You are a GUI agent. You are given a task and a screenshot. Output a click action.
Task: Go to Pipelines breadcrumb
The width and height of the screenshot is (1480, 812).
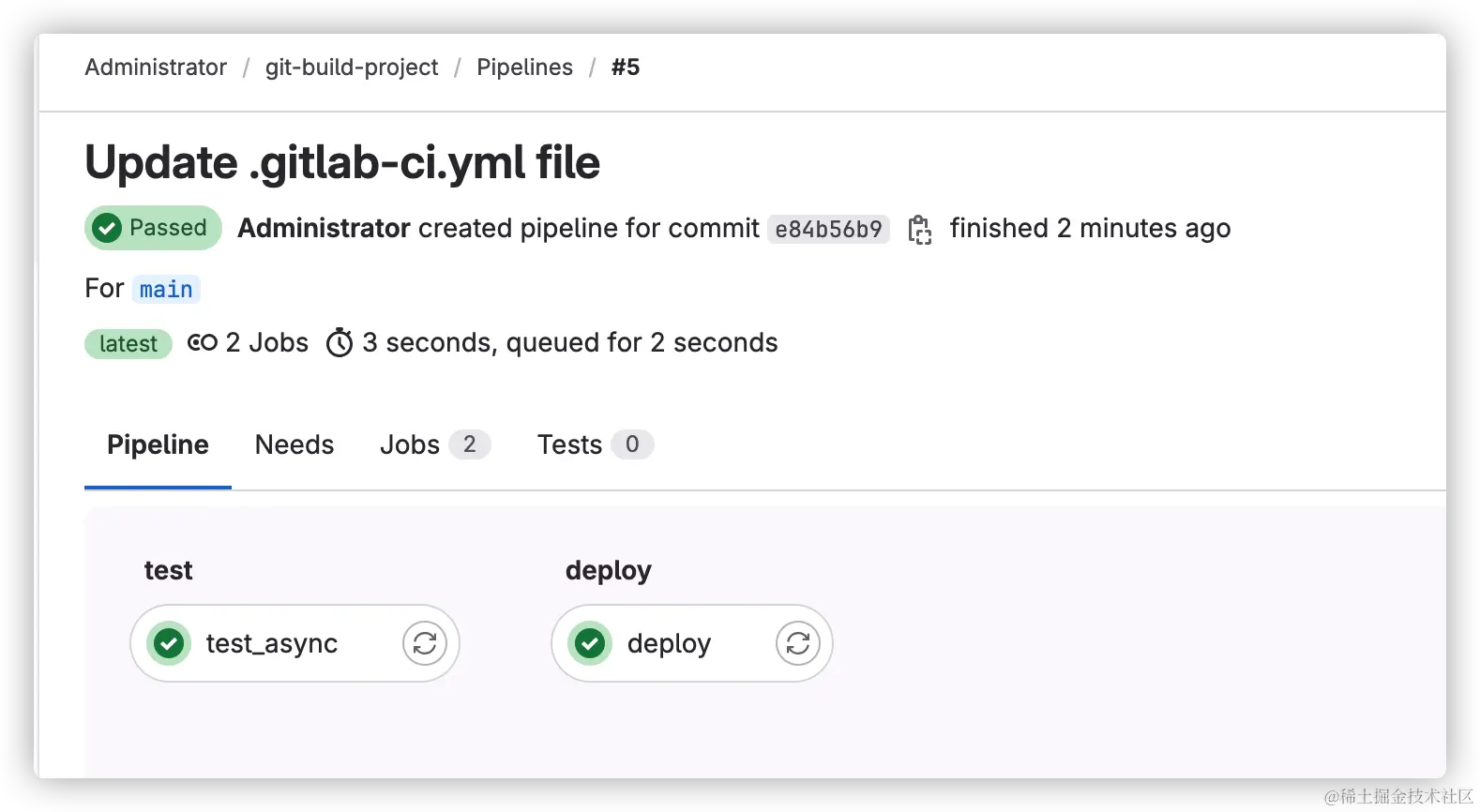coord(524,68)
